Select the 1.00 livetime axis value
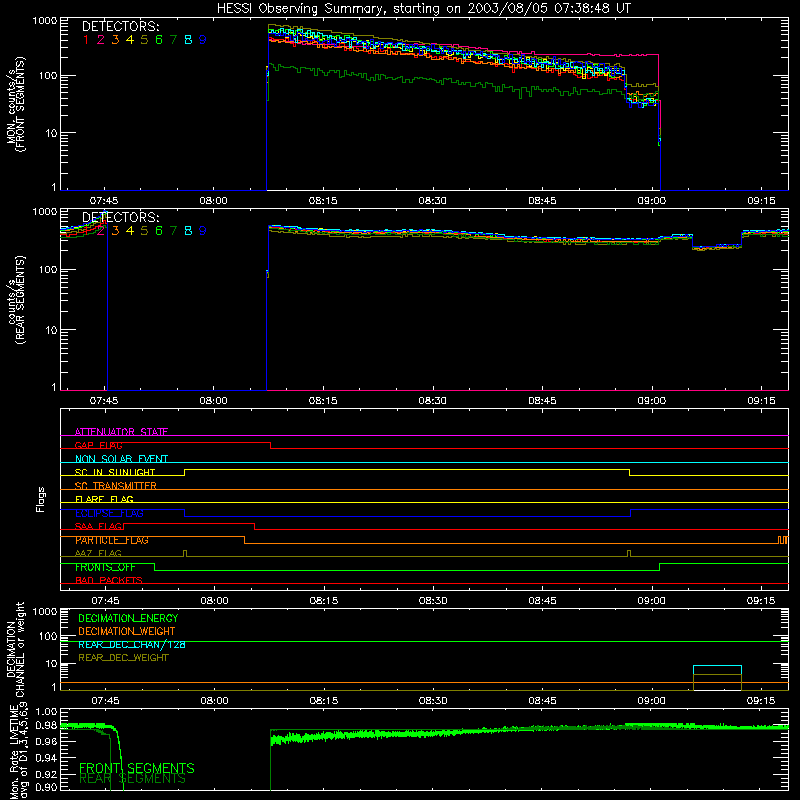The image size is (800, 800). (x=46, y=711)
